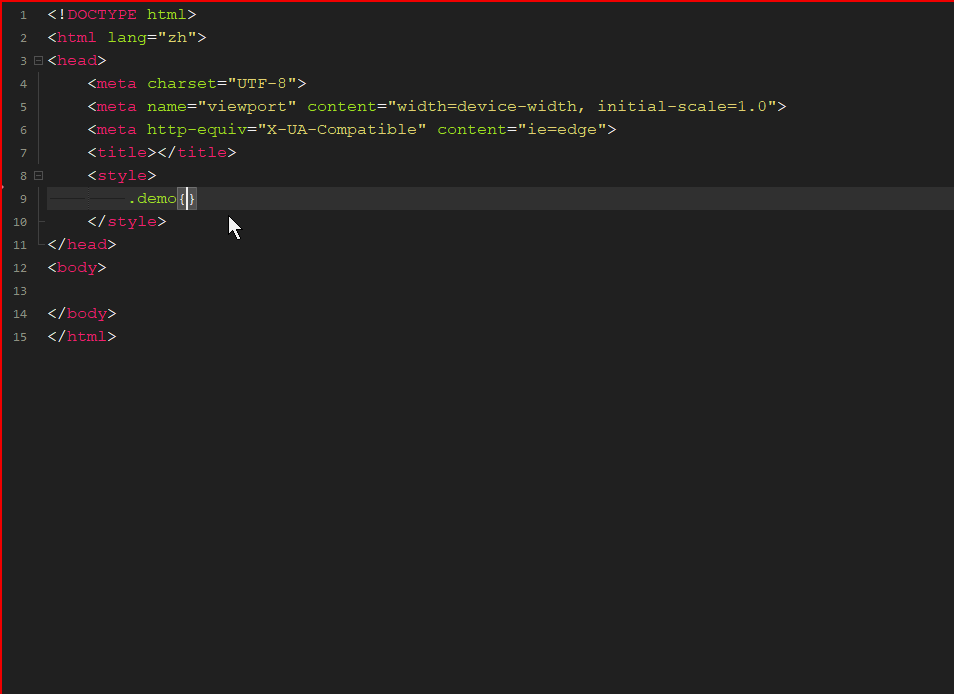Click the "ie=edge" content value

[562, 130]
